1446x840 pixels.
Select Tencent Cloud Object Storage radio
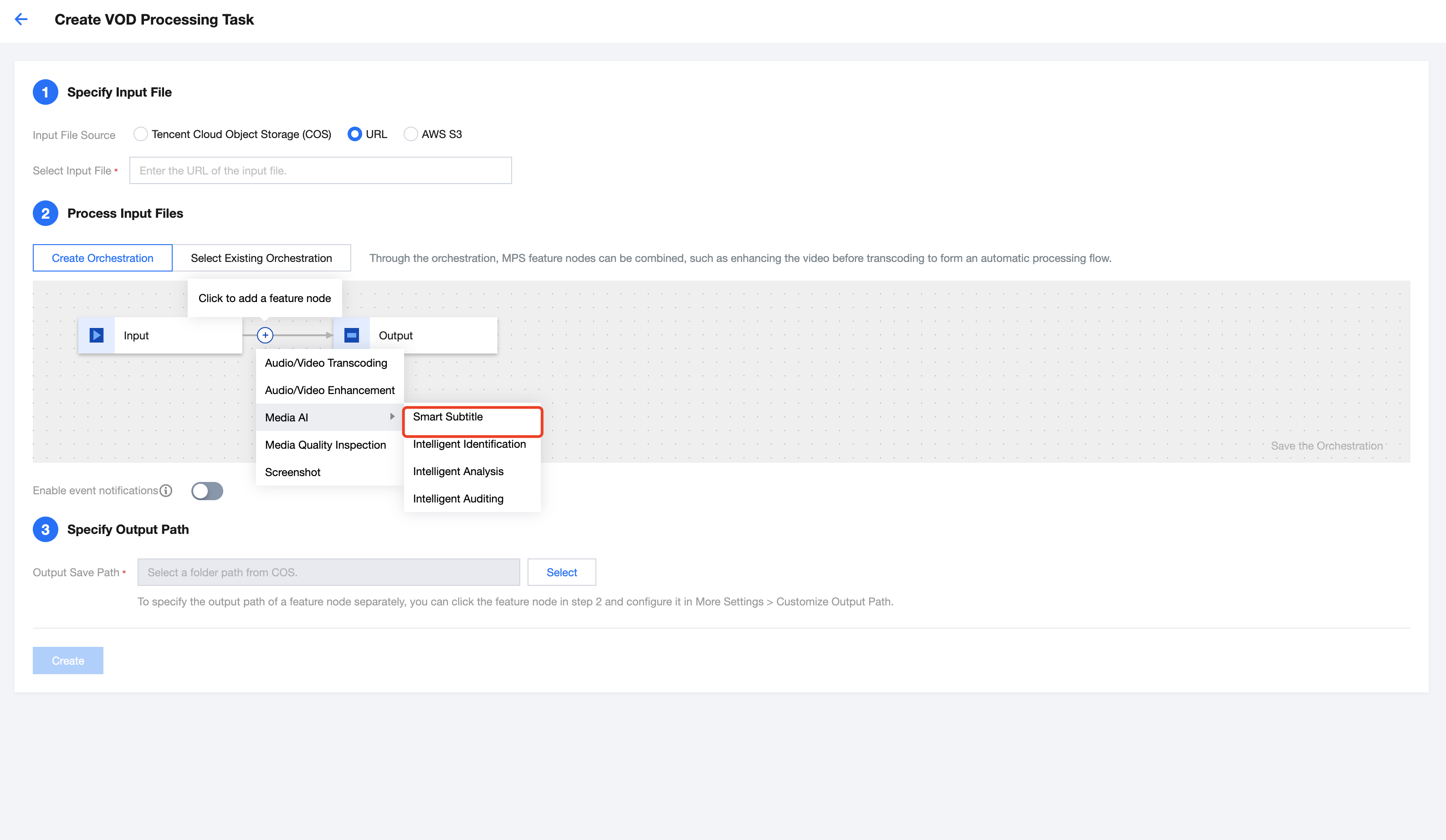coord(141,134)
